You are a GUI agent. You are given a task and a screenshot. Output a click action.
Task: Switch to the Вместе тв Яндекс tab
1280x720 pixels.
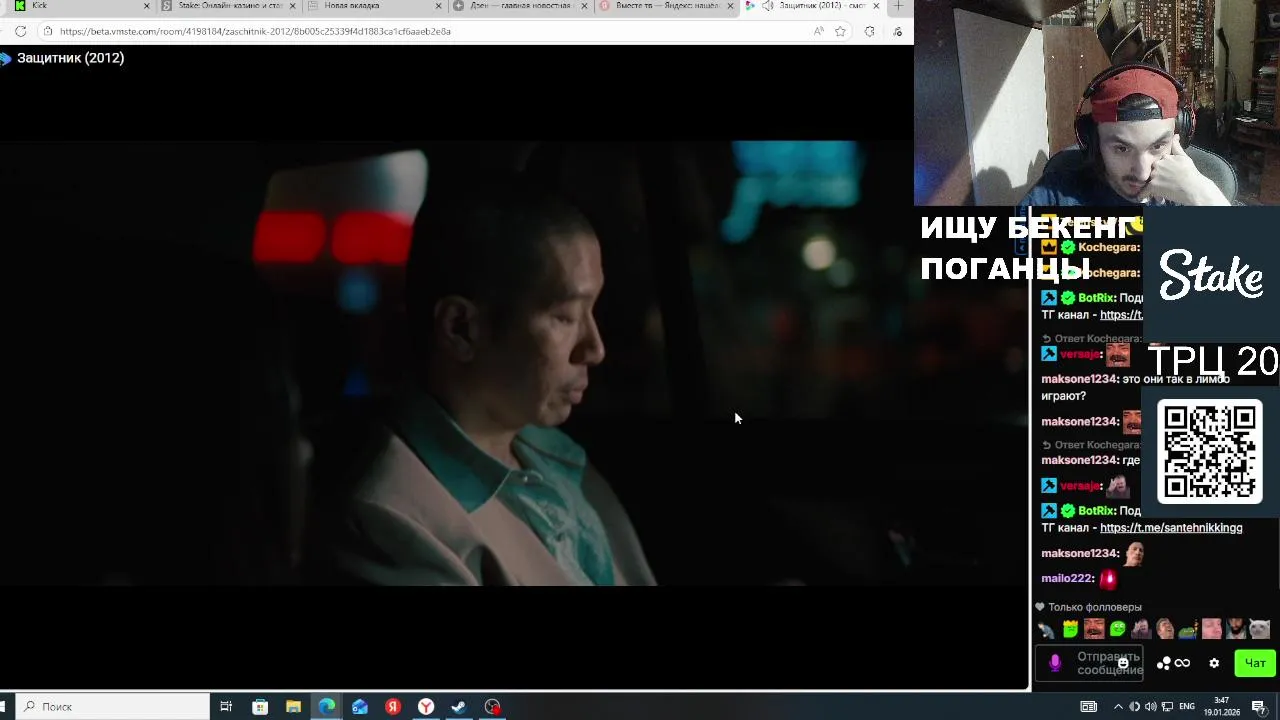[665, 6]
